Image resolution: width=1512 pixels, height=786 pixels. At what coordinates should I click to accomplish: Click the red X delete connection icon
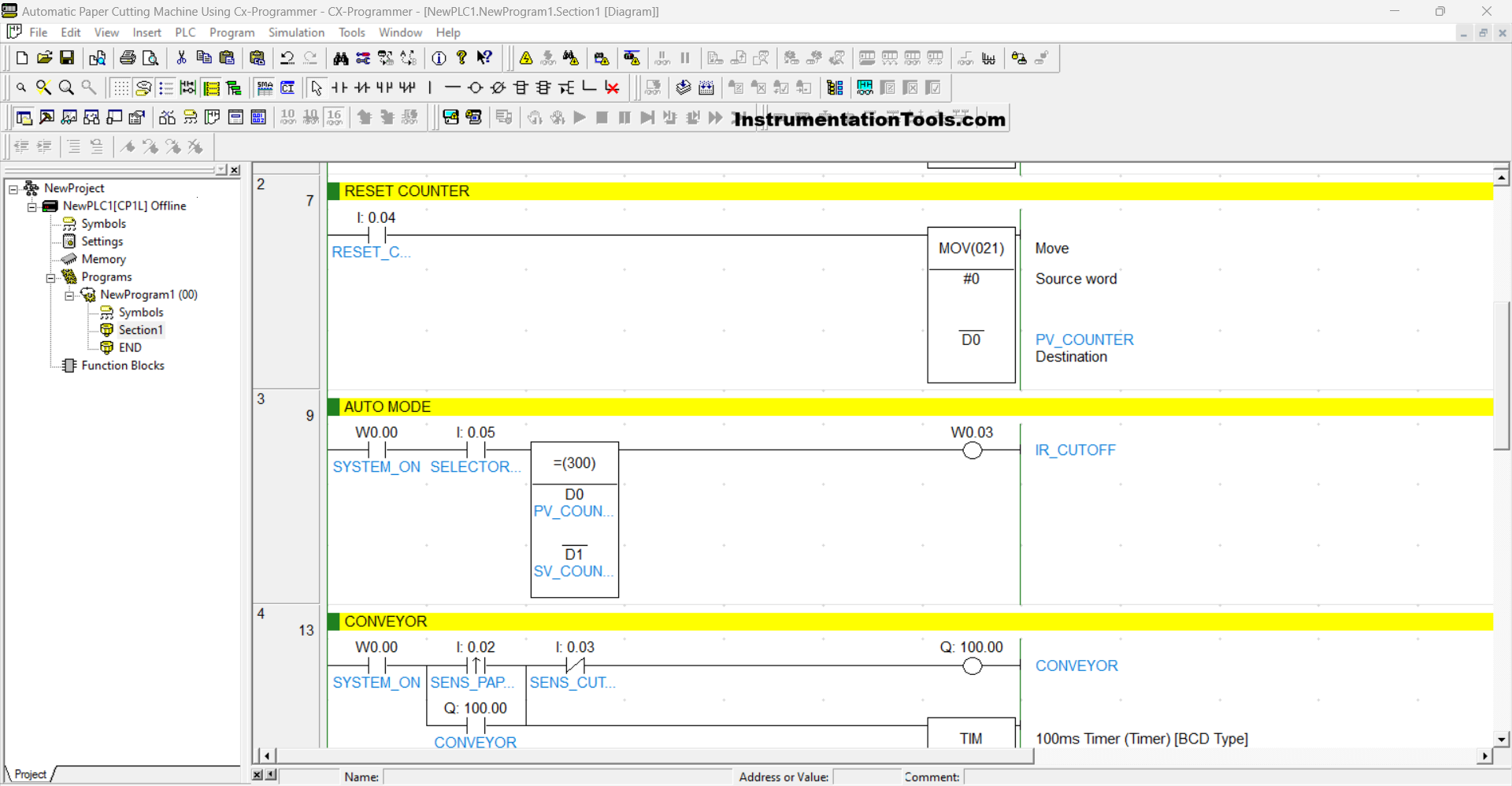point(612,87)
